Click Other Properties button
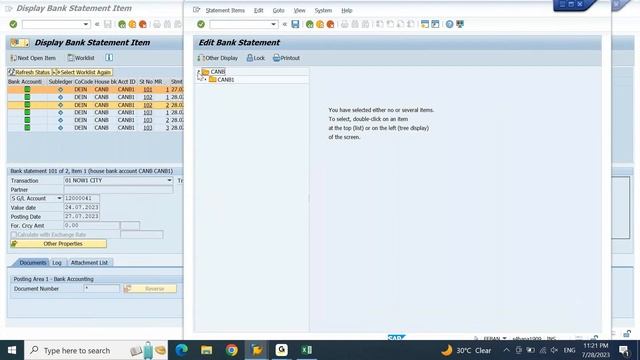Screen dimensions: 640x360 pos(58,244)
